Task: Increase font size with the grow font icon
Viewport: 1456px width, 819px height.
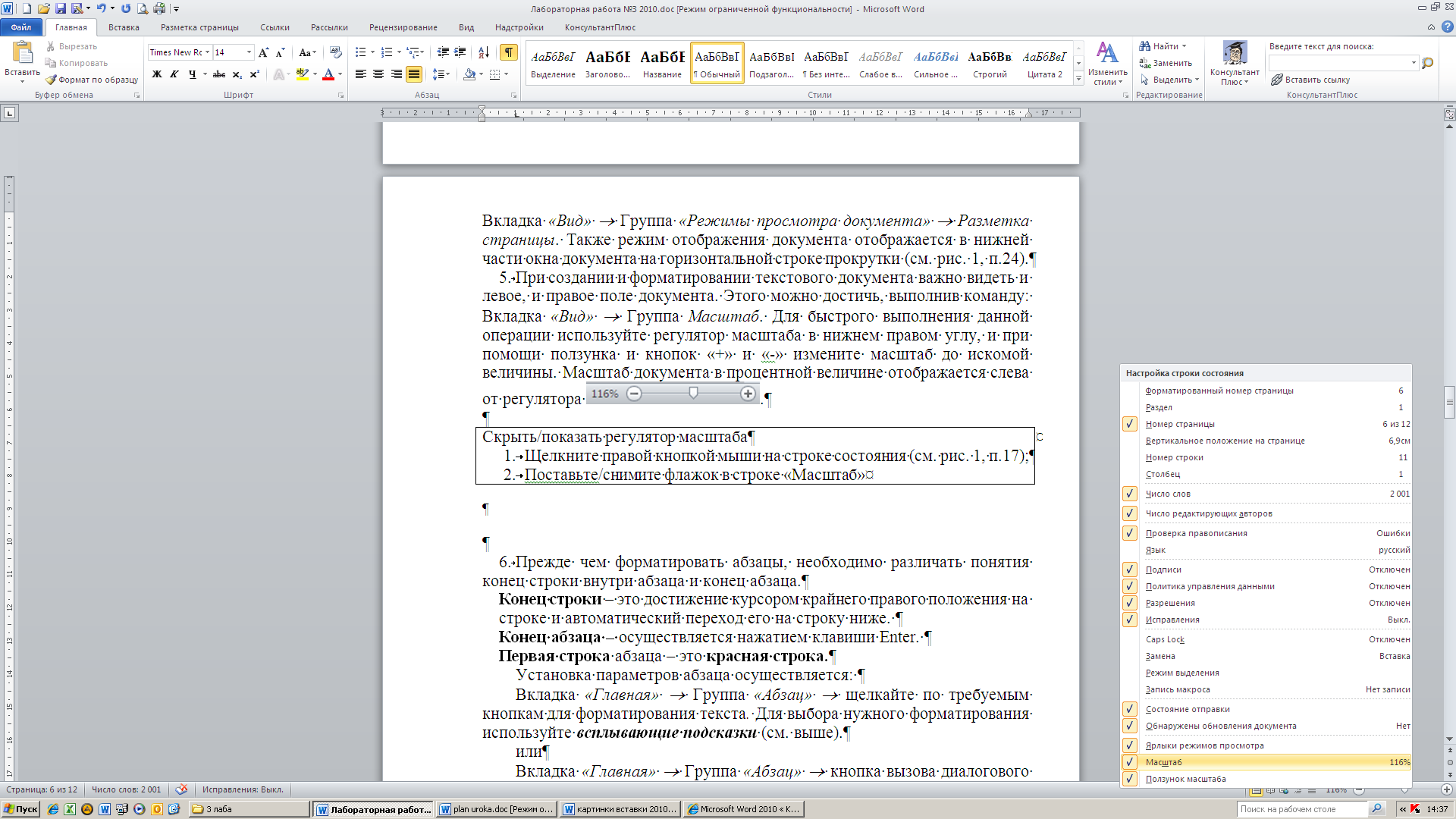Action: (263, 52)
